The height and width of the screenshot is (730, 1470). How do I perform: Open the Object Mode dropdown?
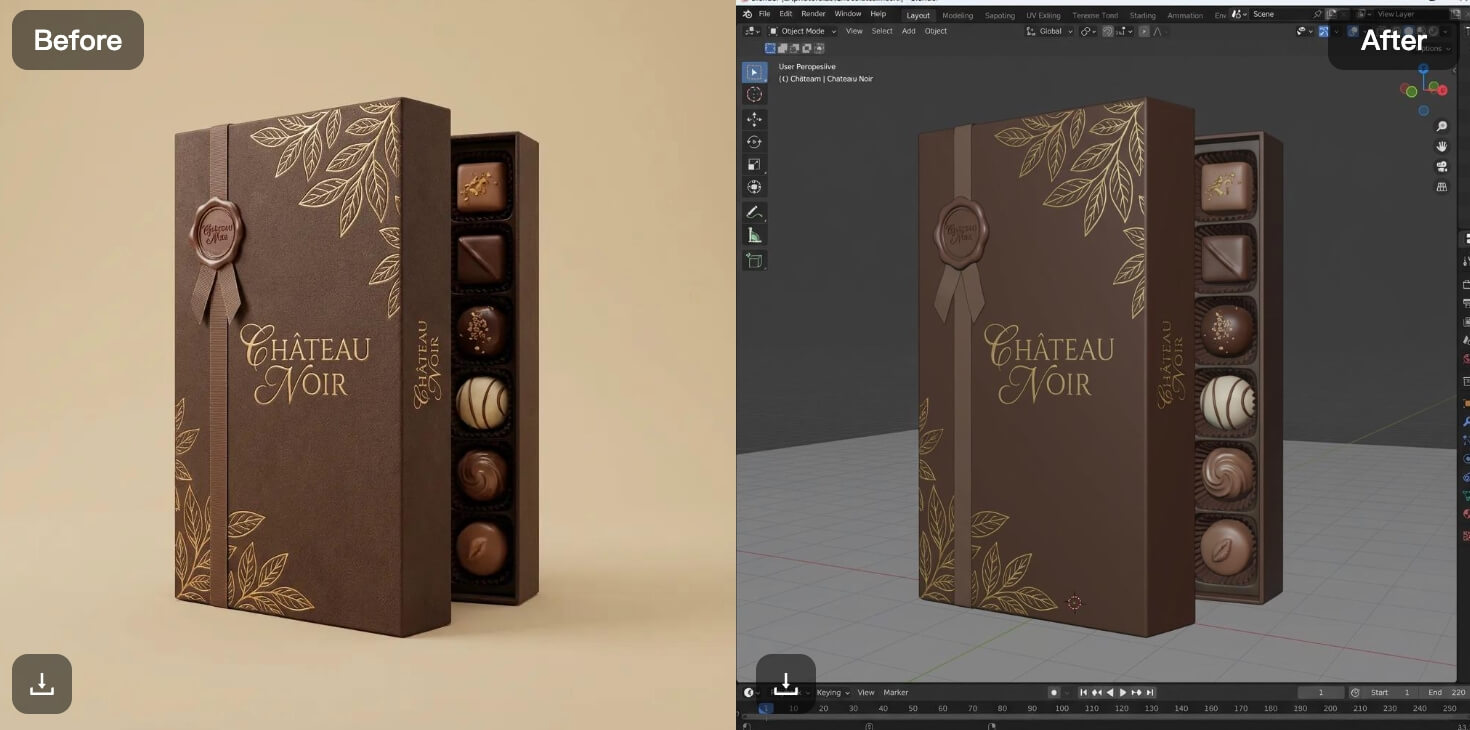click(x=800, y=31)
